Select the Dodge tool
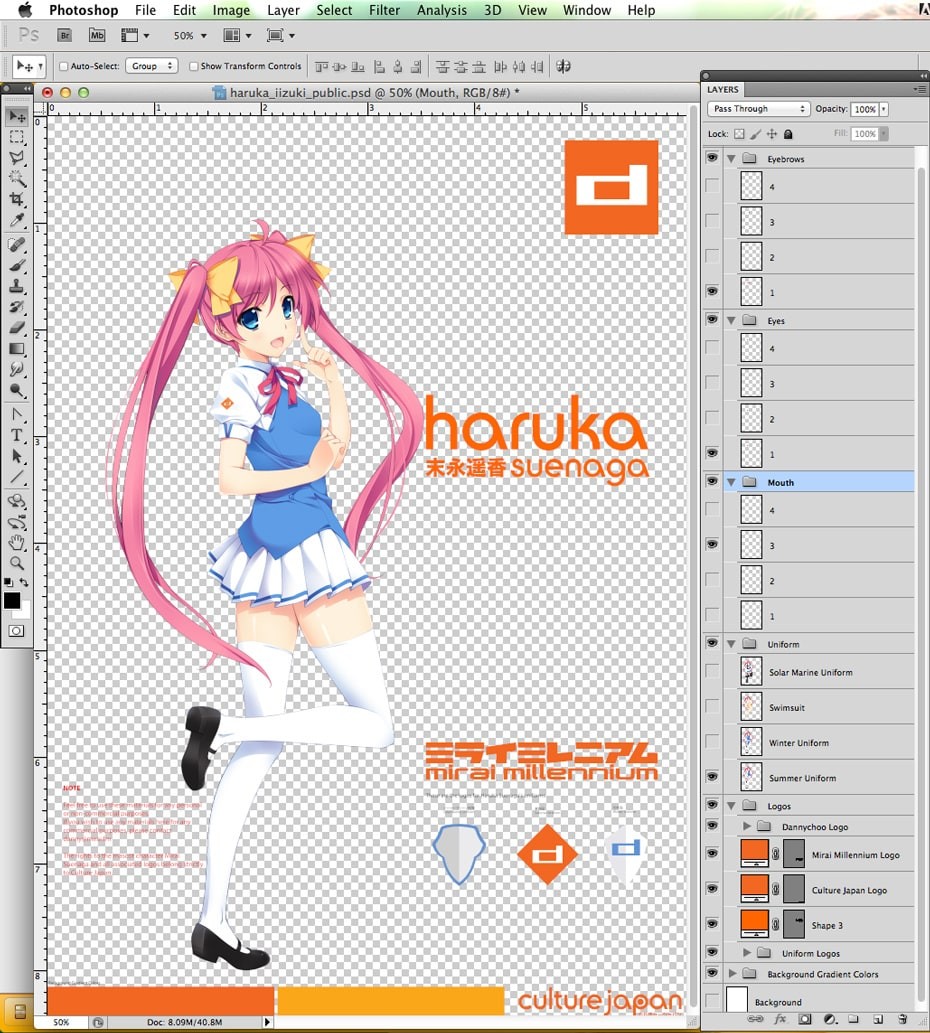Image resolution: width=930 pixels, height=1033 pixels. [x=17, y=390]
